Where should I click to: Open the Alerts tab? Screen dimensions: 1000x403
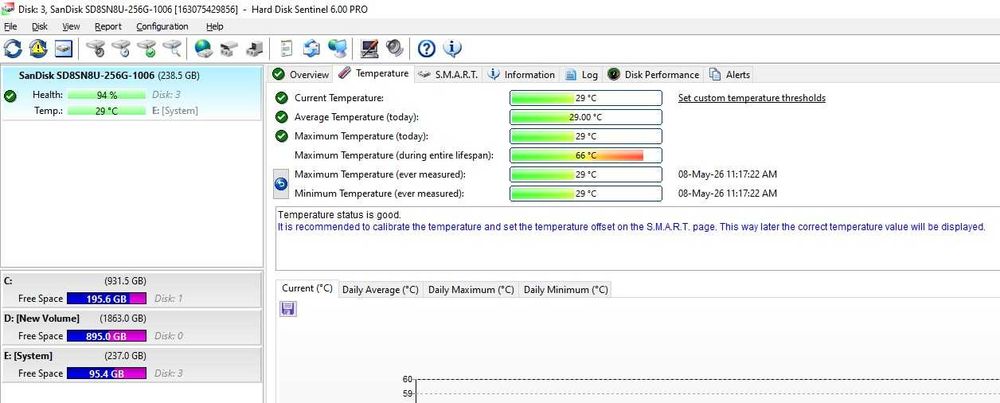tap(730, 75)
